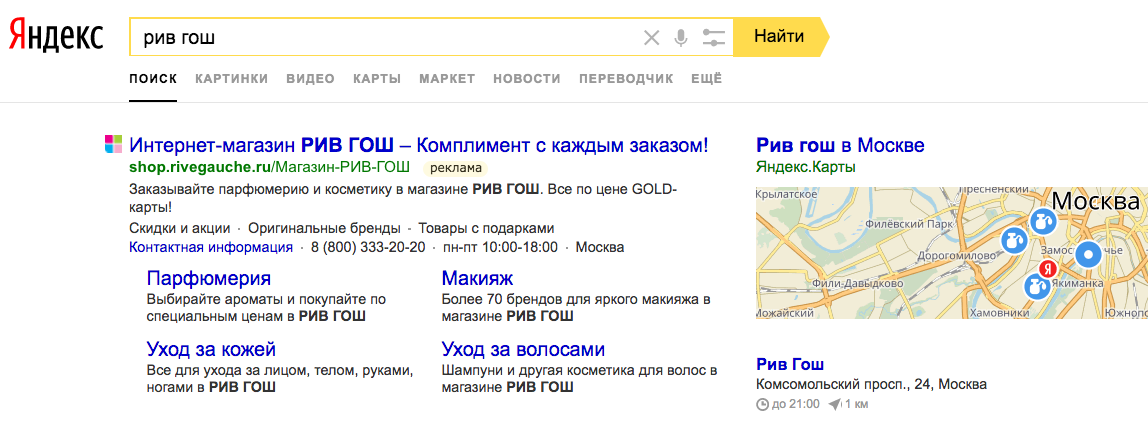Open advanced search settings sliders icon
The image size is (1148, 423).
pos(712,37)
